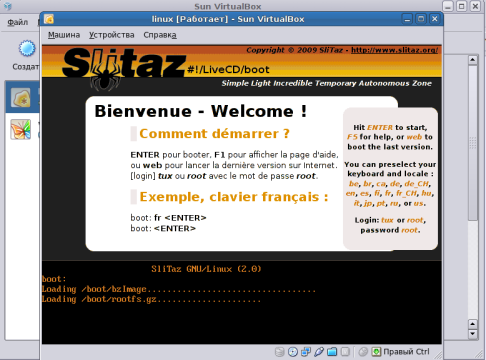Click the scrollbar down arrow at bottom of main window
The height and width of the screenshot is (360, 486).
click(473, 334)
